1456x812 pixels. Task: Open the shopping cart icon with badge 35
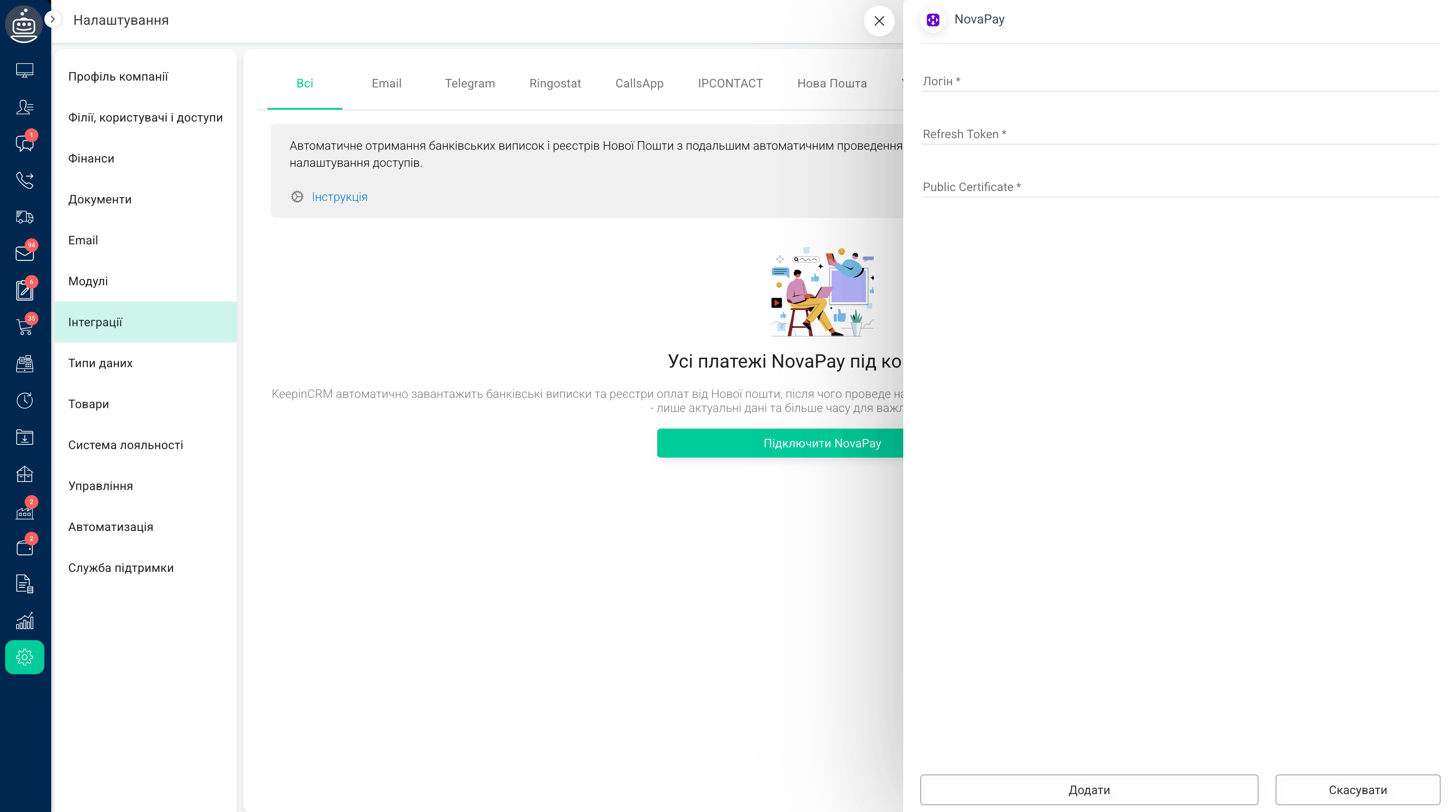coord(24,327)
